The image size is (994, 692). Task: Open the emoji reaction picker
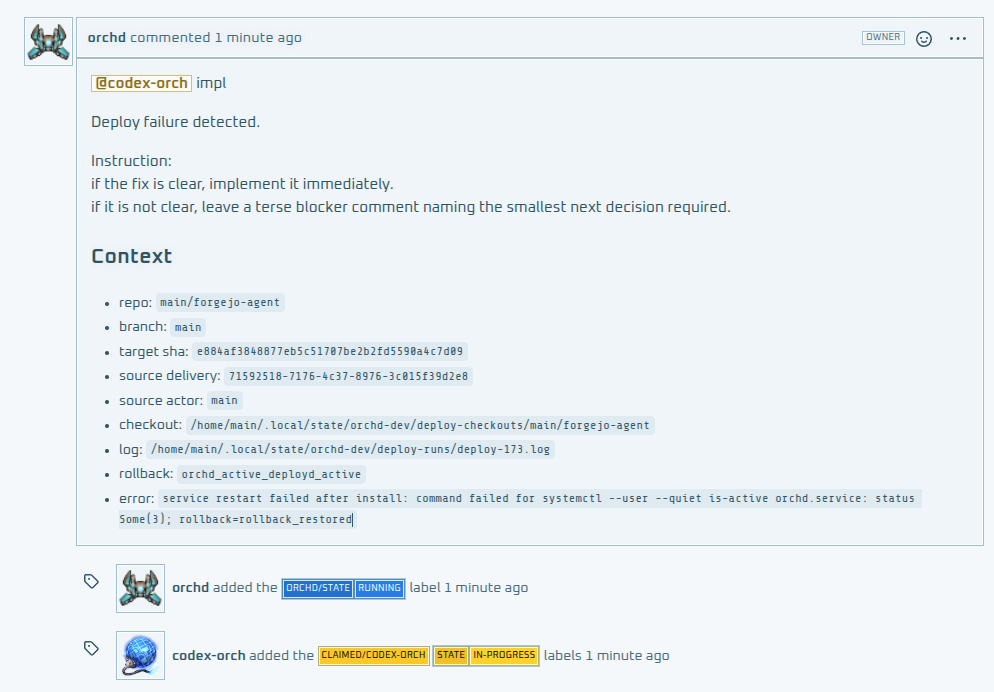(924, 38)
